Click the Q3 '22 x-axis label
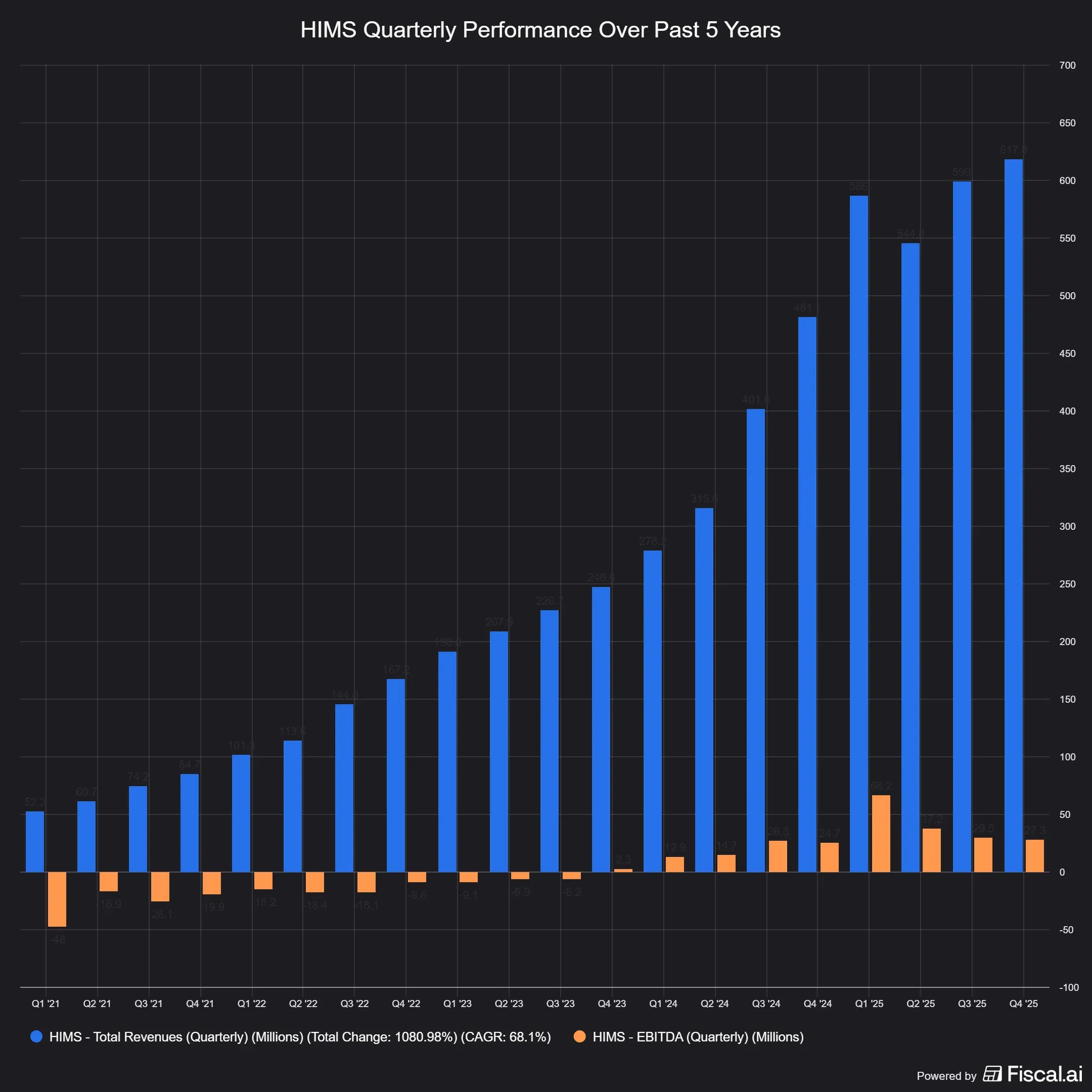 (x=354, y=1003)
